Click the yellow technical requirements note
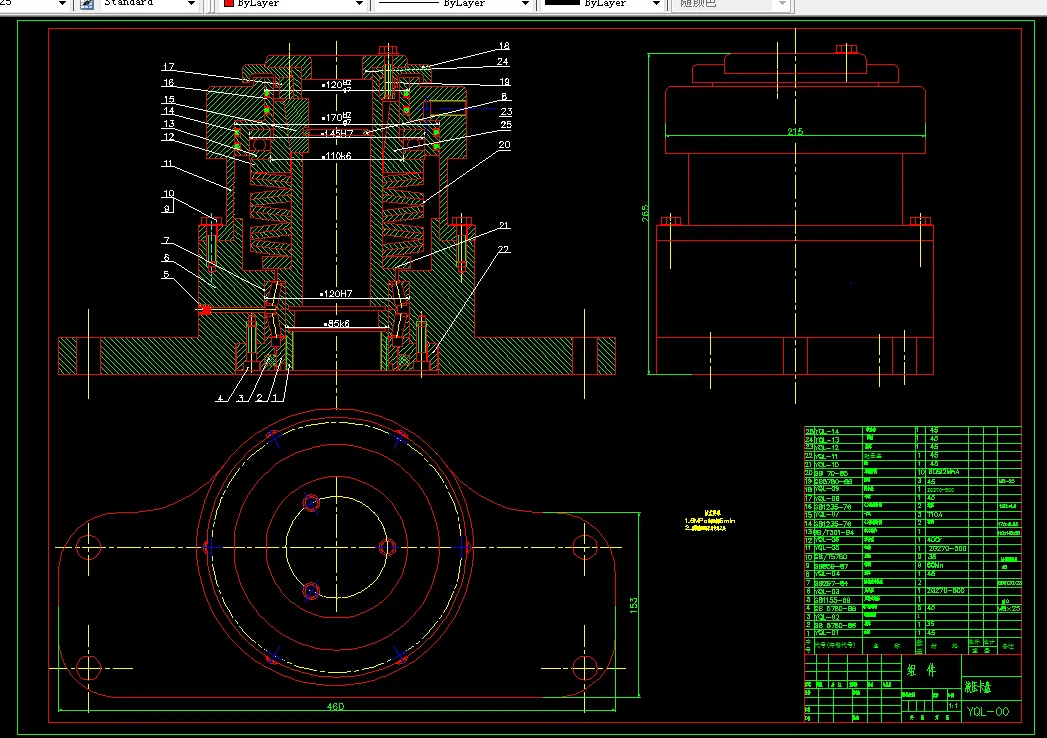 709,521
